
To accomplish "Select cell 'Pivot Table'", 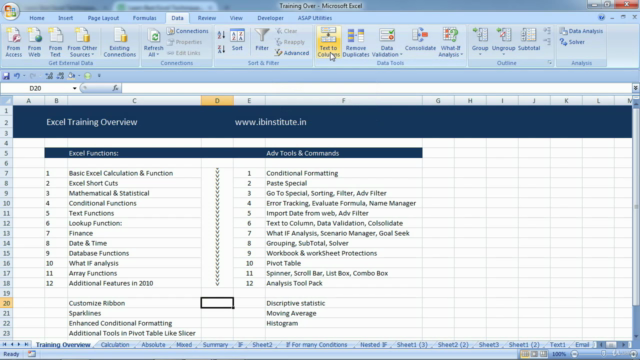I will 344,263.
